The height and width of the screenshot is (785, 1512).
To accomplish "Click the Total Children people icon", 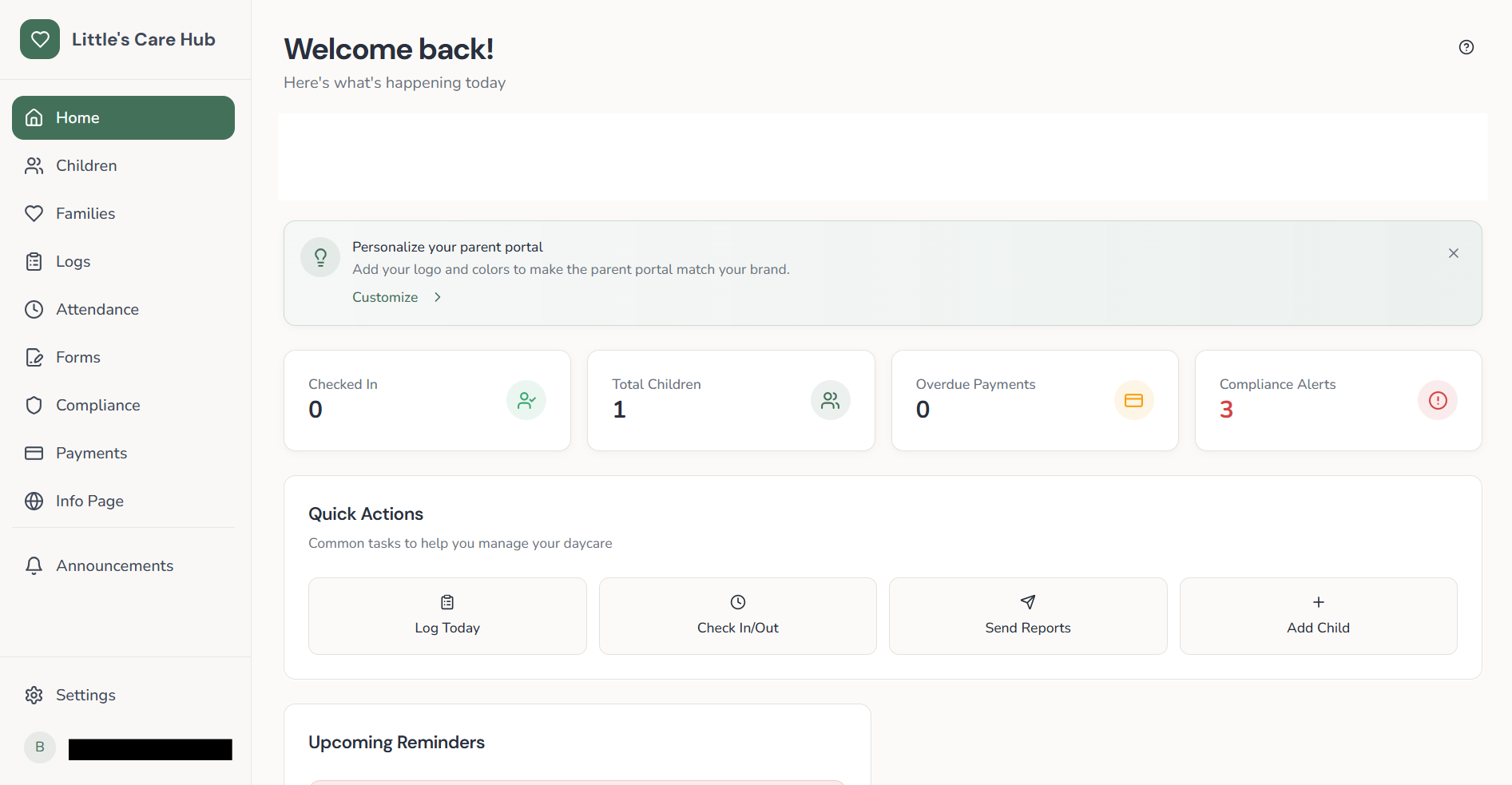I will click(x=831, y=400).
